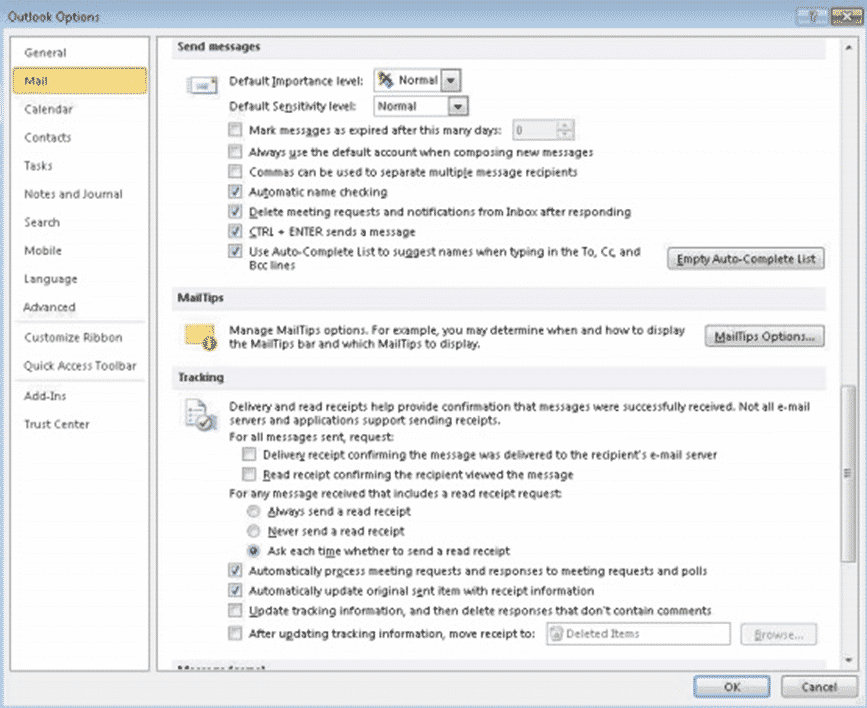Enable Commas can separate recipients checkbox
The image size is (867, 708).
(x=235, y=171)
